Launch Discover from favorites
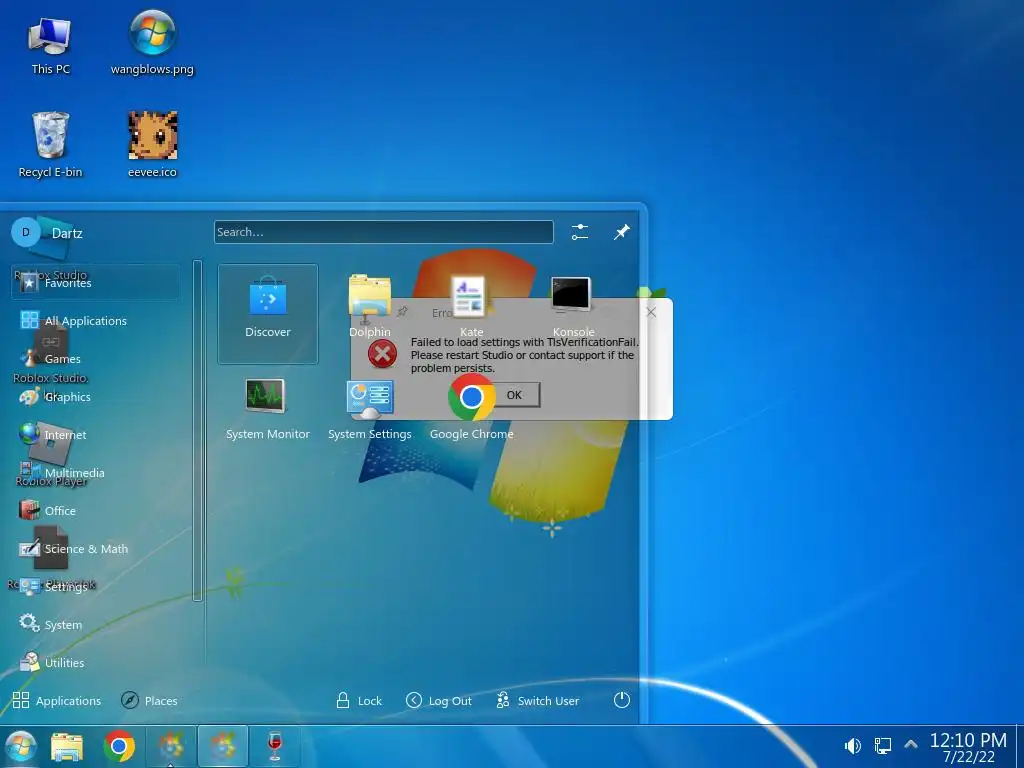Viewport: 1024px width, 768px height. (x=268, y=313)
